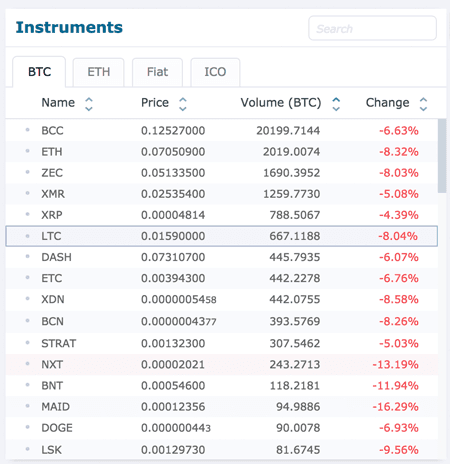Toggle favorite dot for LTC

(28, 236)
